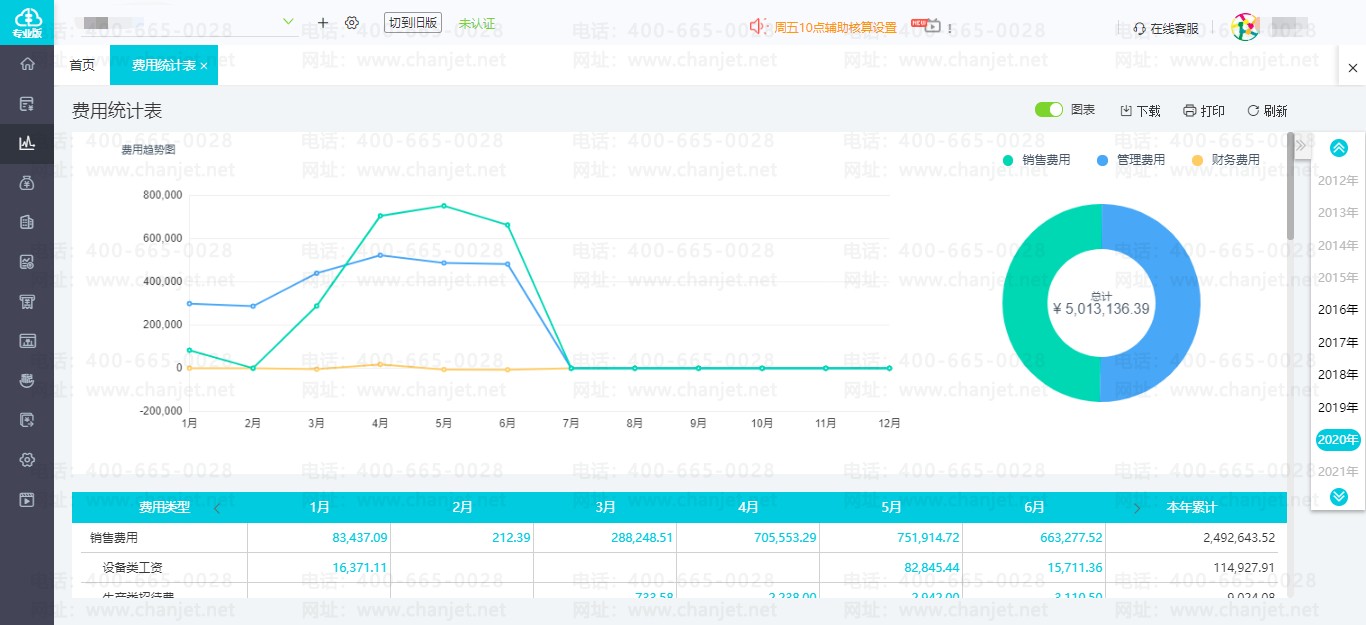Toggle 销售费用 legend series
The image size is (1366, 625).
[1037, 160]
